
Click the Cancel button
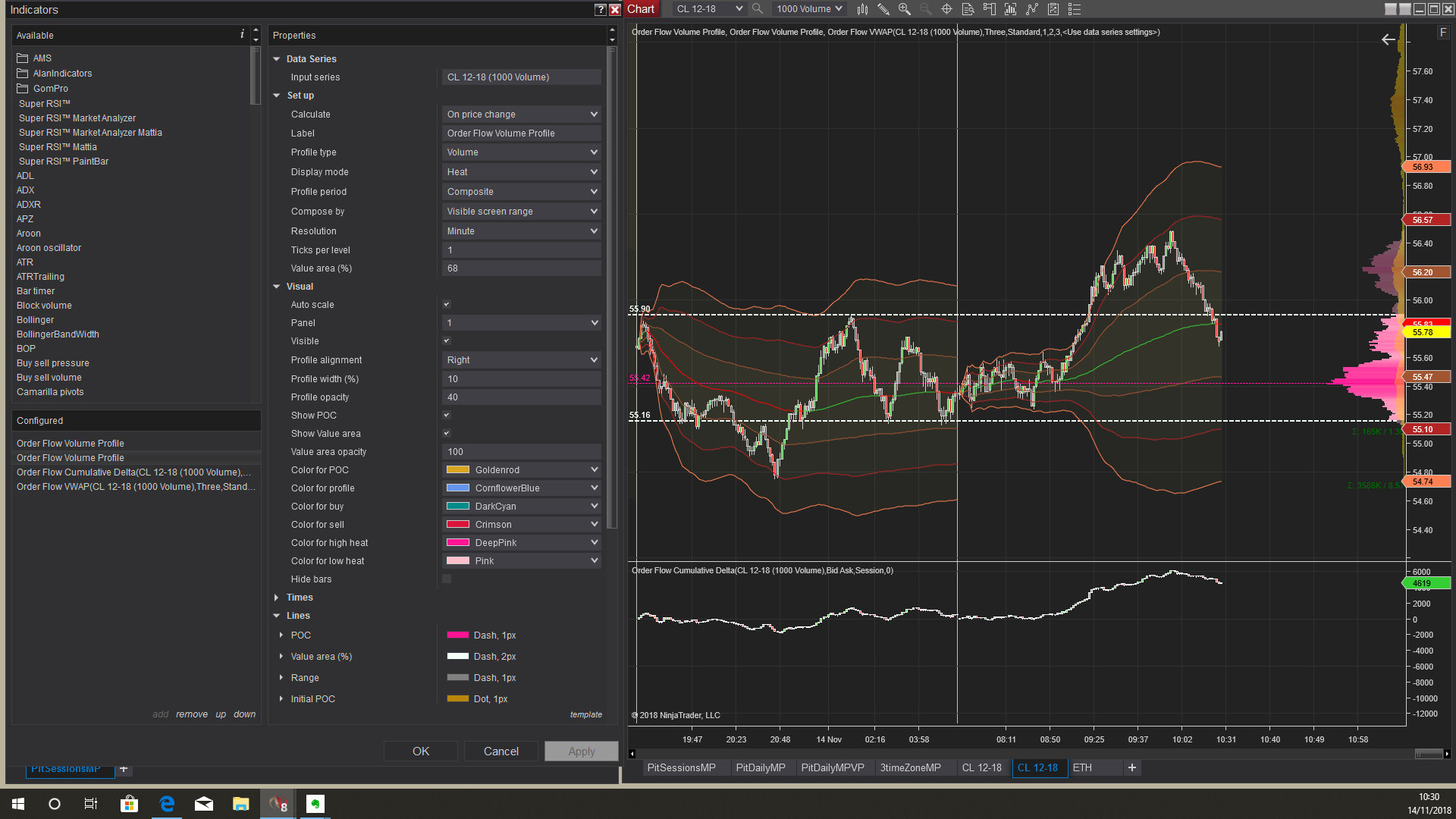coord(500,751)
